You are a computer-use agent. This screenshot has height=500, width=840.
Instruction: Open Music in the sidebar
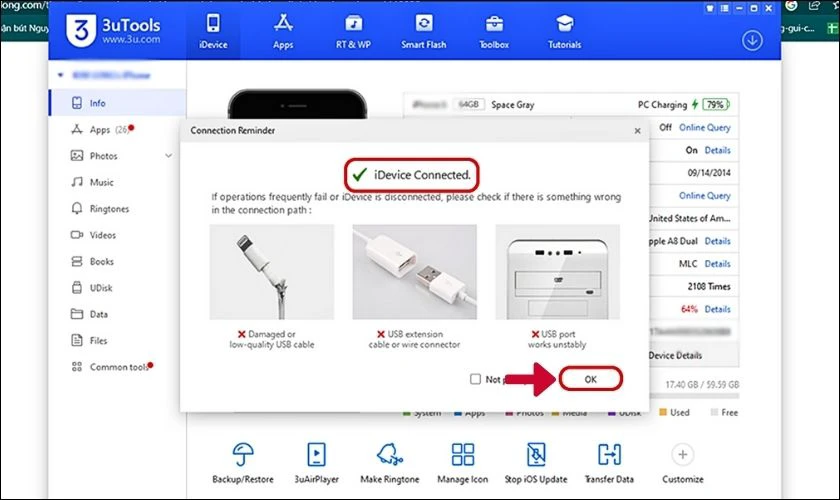pos(118,182)
